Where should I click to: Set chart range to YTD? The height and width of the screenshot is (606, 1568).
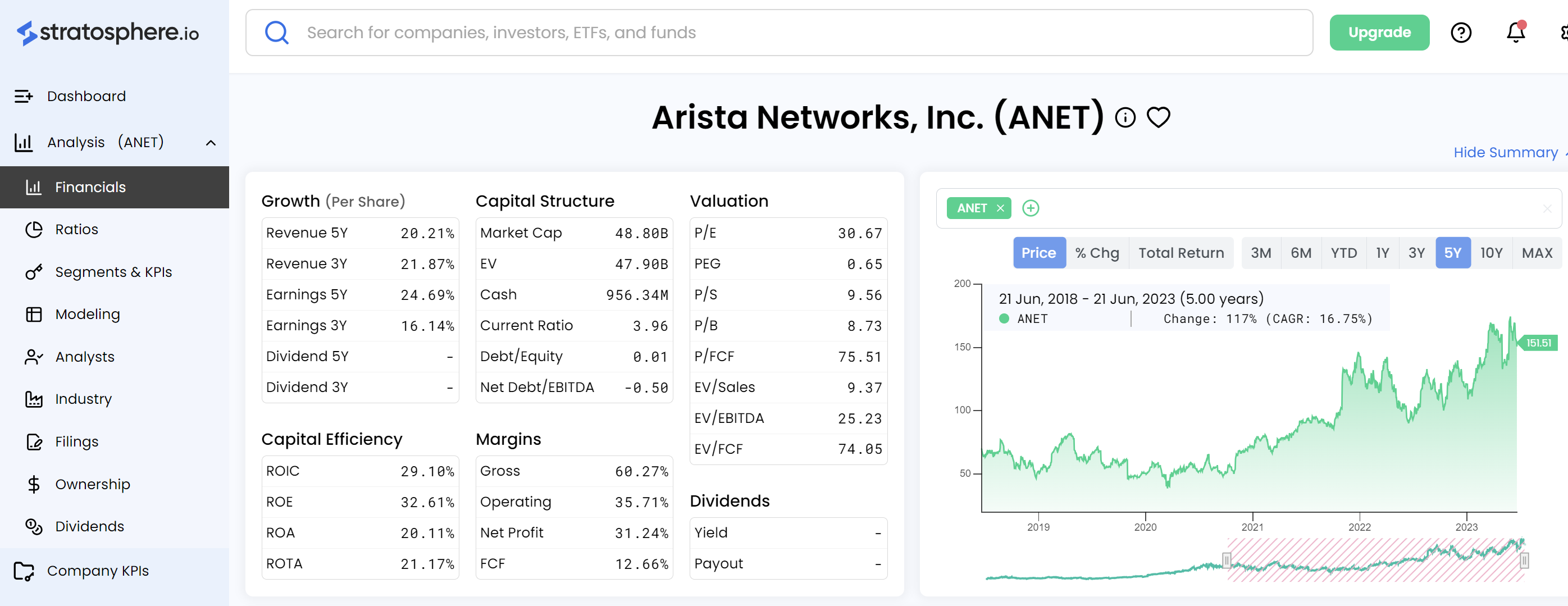point(1343,253)
